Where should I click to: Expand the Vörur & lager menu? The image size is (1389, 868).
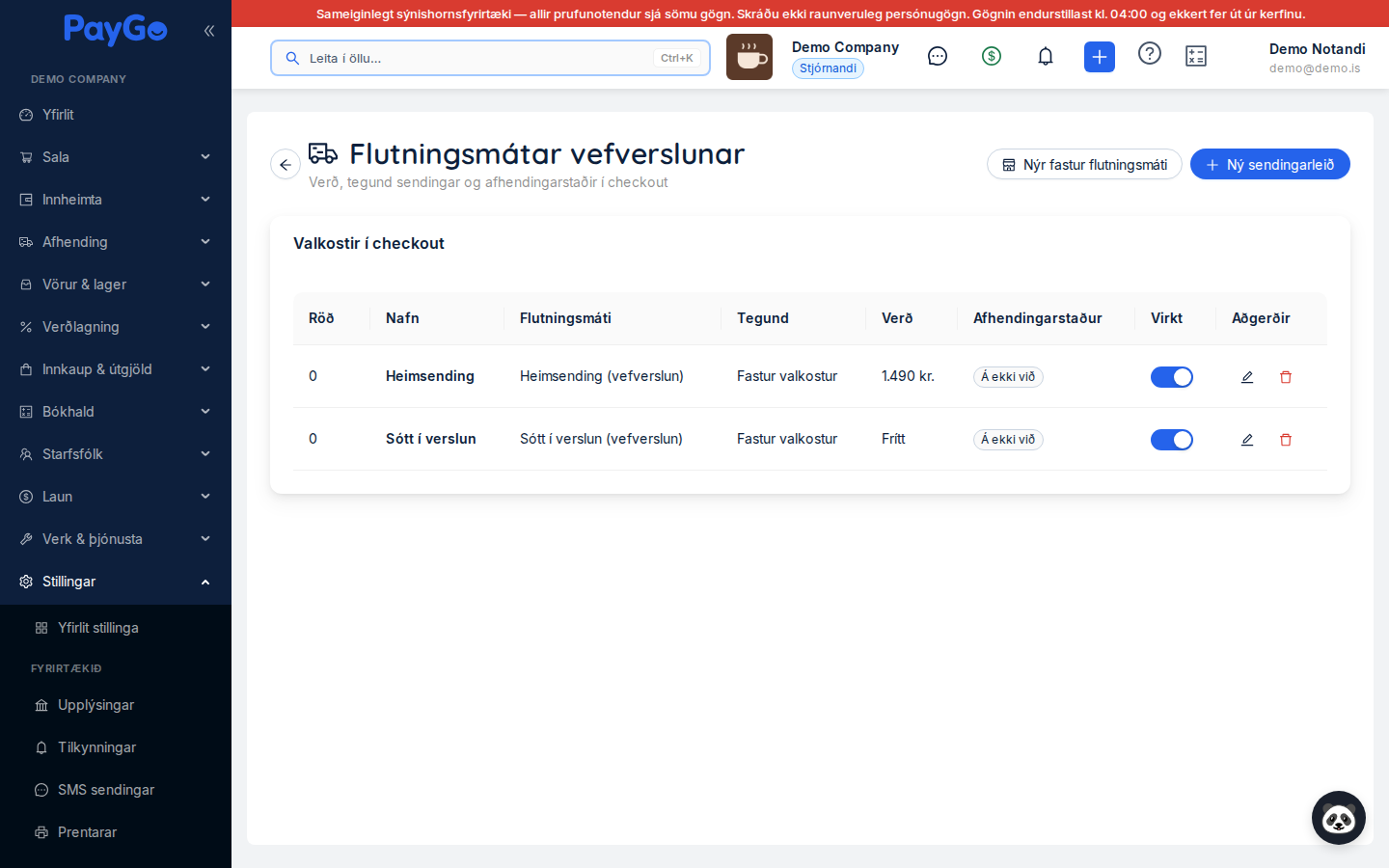[x=116, y=285]
